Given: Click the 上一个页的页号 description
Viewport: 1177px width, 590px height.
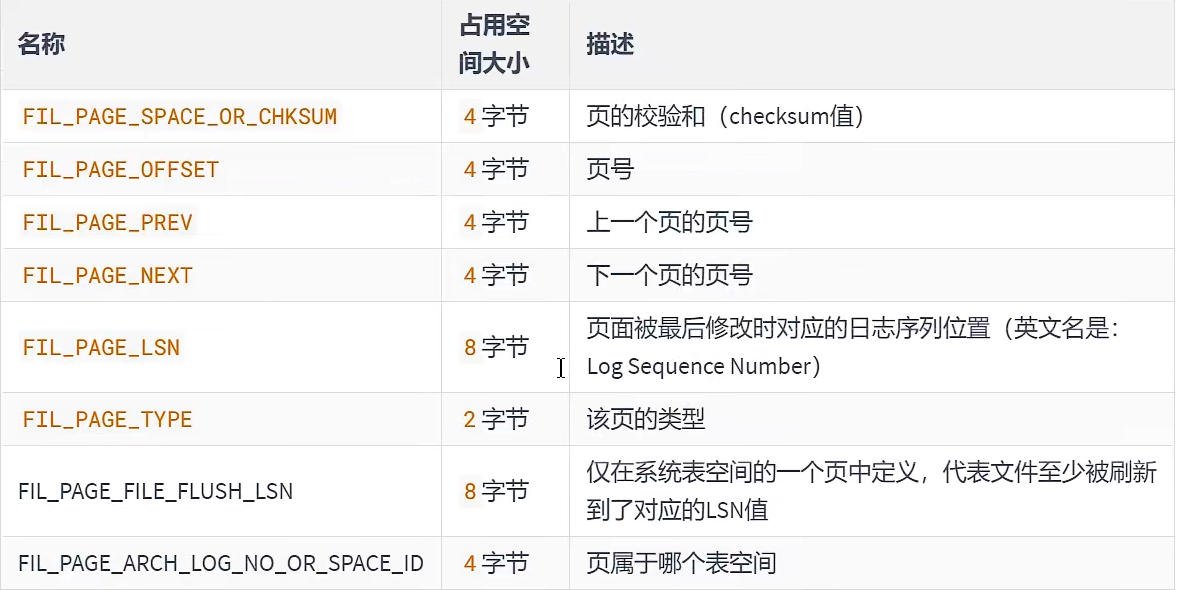Looking at the screenshot, I should click(670, 222).
